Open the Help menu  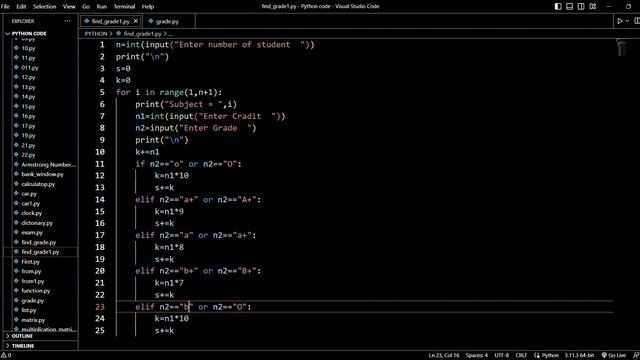148,7
